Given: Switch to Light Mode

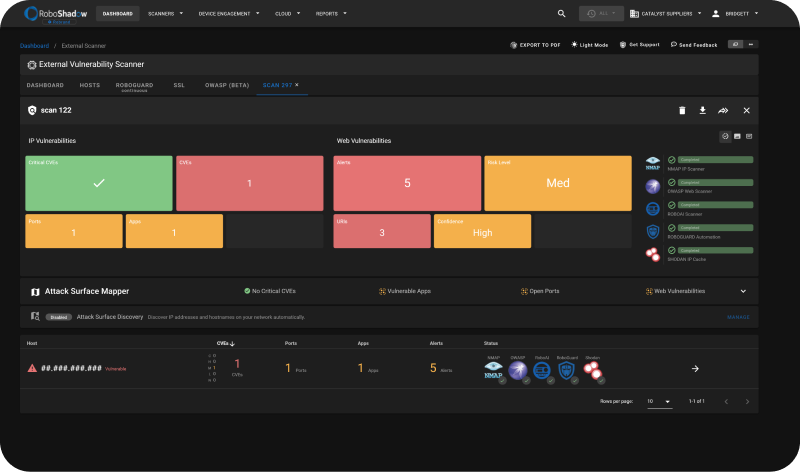Looking at the screenshot, I should click(589, 45).
